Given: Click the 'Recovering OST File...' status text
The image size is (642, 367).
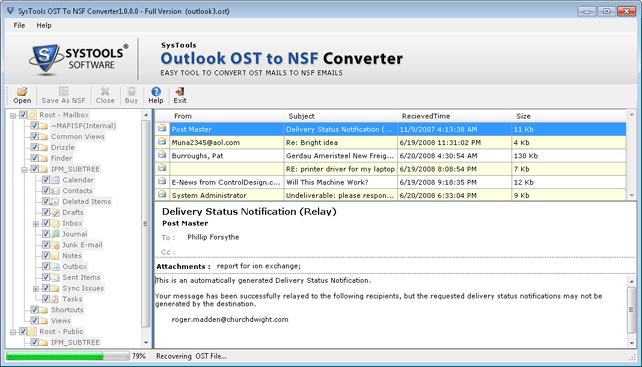Looking at the screenshot, I should (x=191, y=356).
